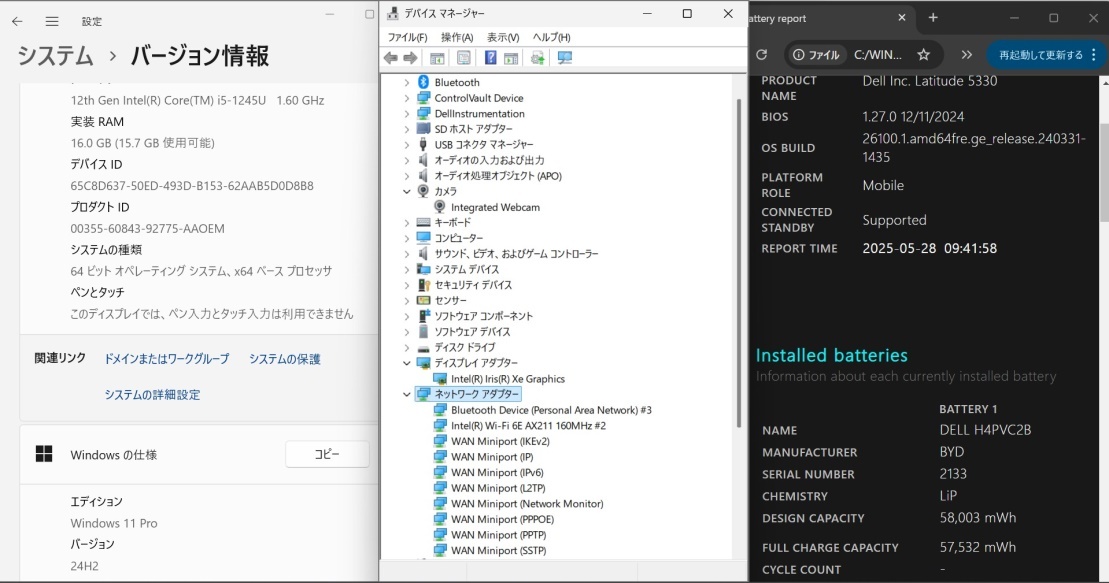Viewport: 1109px width, 583px height.
Task: Open システムの保護 link
Action: tap(284, 359)
